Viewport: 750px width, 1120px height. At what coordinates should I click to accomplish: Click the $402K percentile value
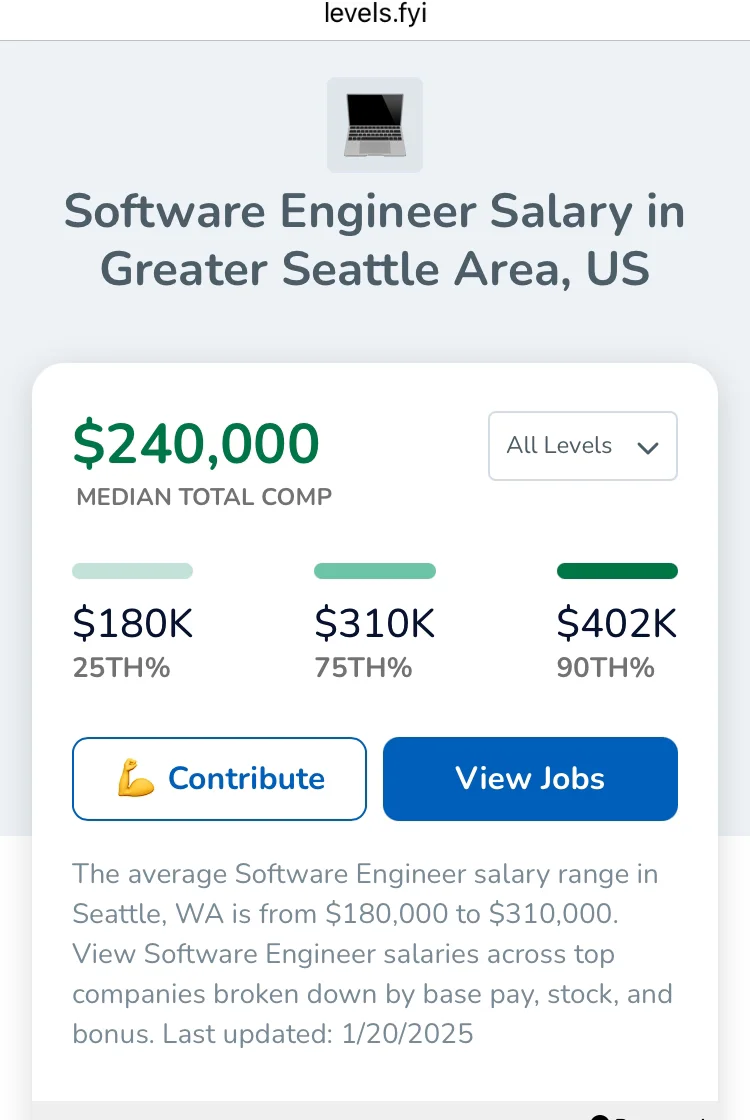click(617, 623)
